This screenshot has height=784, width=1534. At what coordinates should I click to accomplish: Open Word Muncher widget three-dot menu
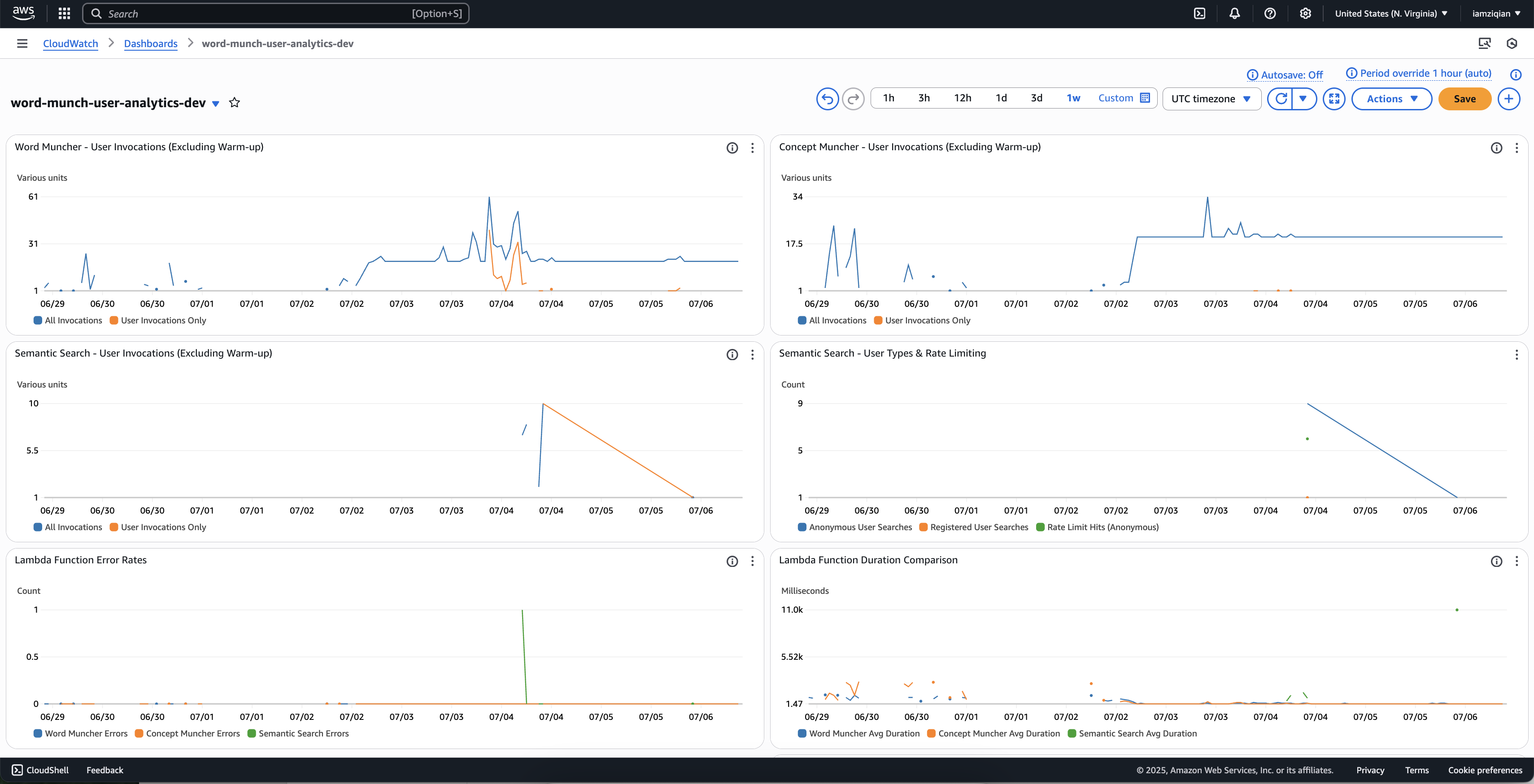[752, 148]
